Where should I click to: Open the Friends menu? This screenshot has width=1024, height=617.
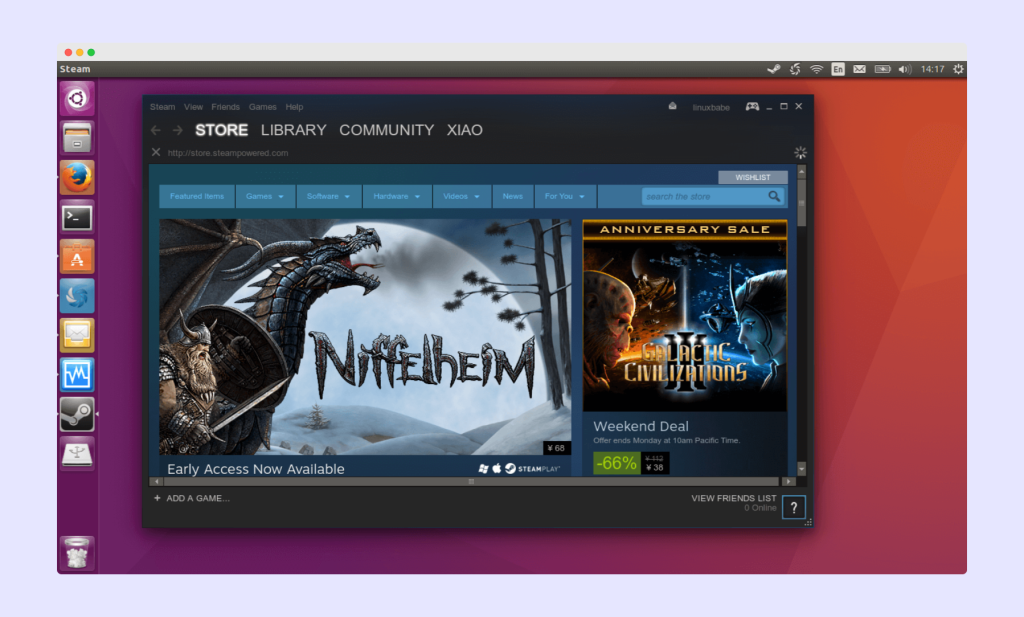coord(225,107)
